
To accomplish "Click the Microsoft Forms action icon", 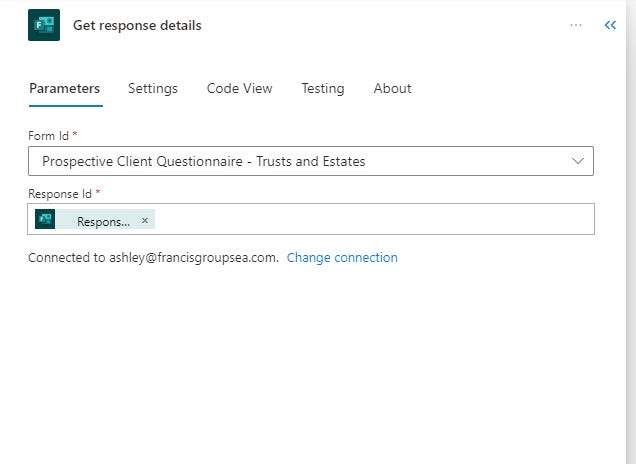I will (44, 25).
